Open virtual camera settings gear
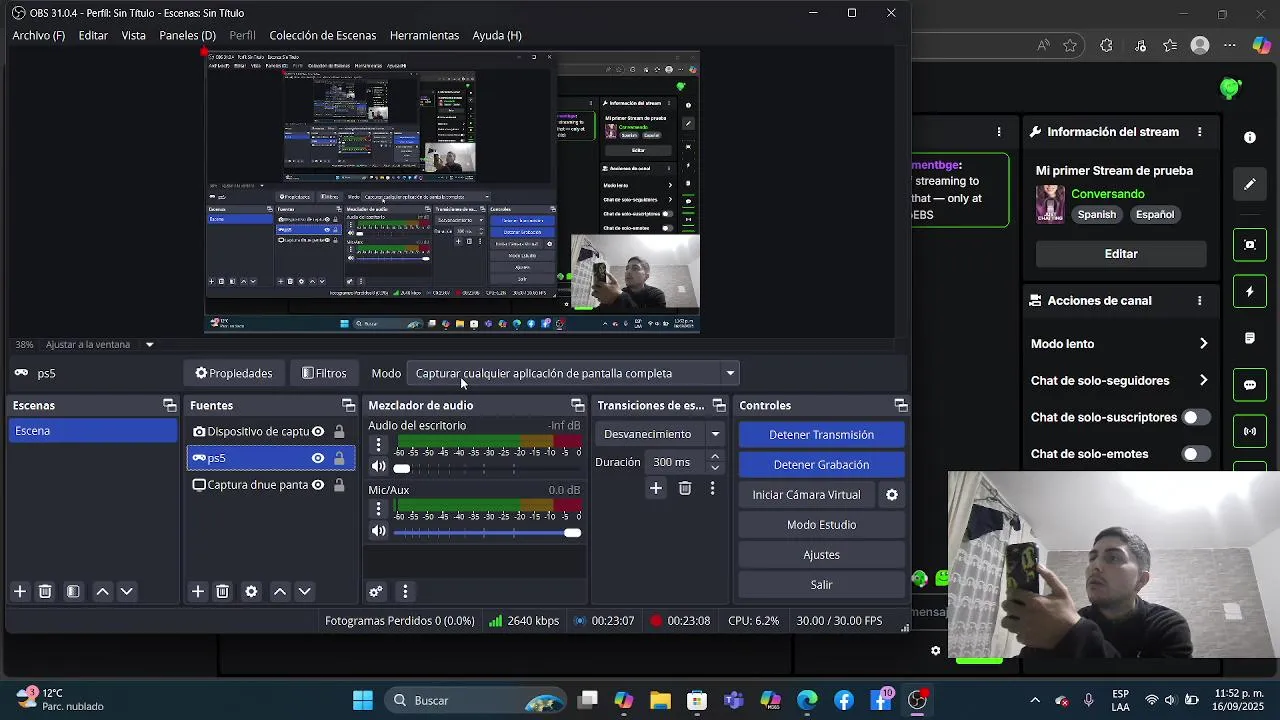 (x=892, y=494)
